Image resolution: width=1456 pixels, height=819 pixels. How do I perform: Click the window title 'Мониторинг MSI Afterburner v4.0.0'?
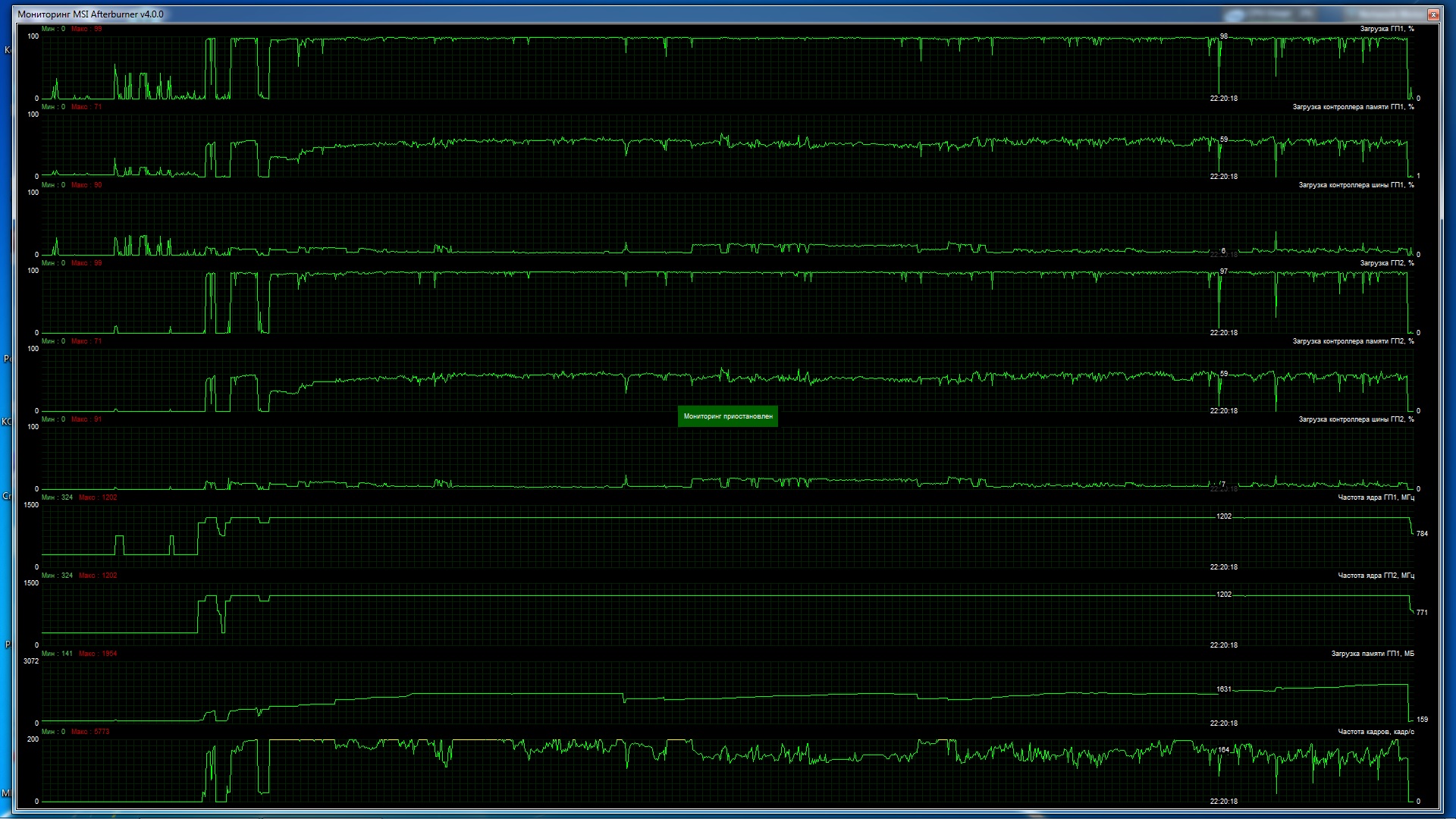[x=90, y=14]
